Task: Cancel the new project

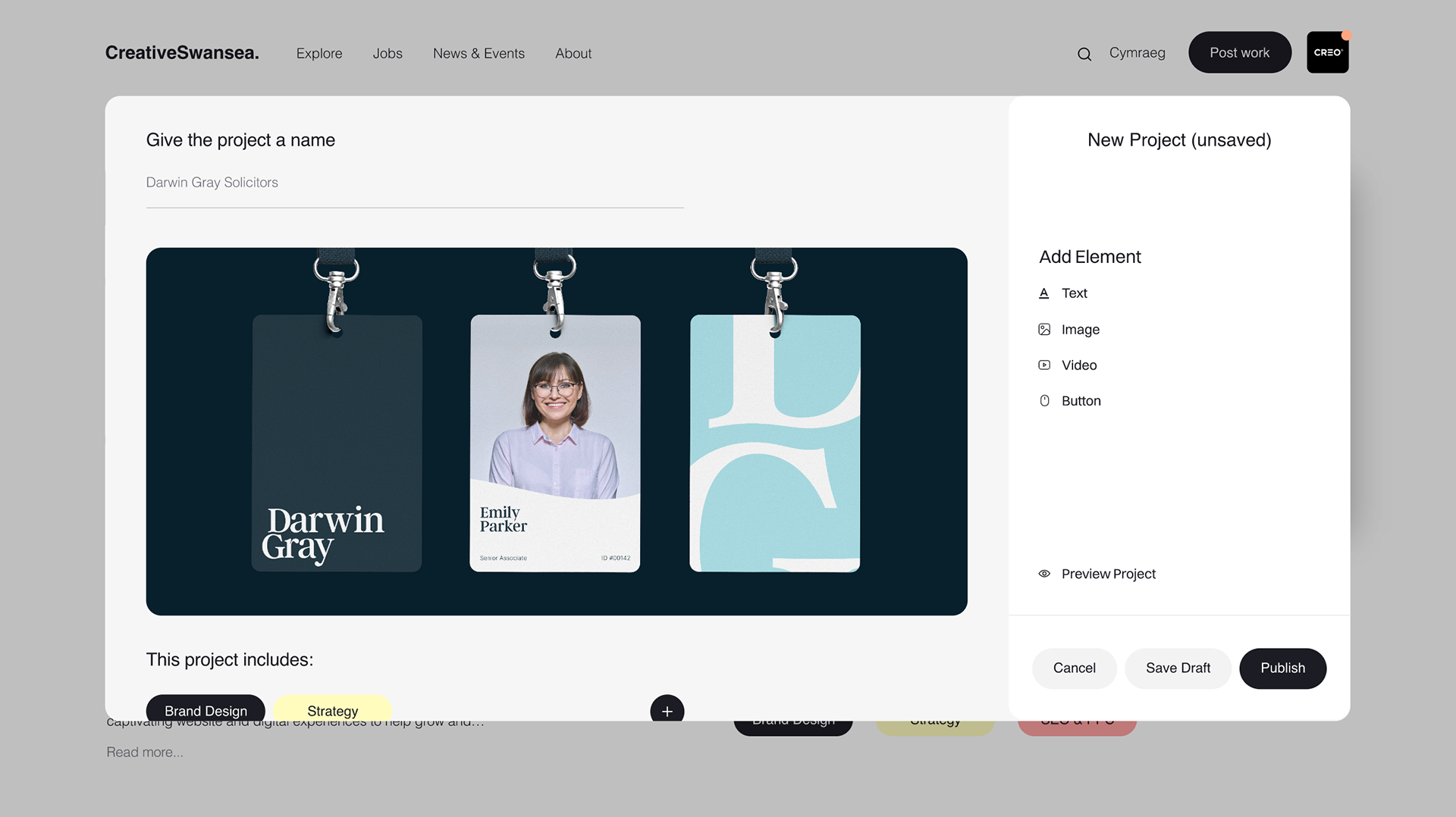Action: pos(1074,668)
